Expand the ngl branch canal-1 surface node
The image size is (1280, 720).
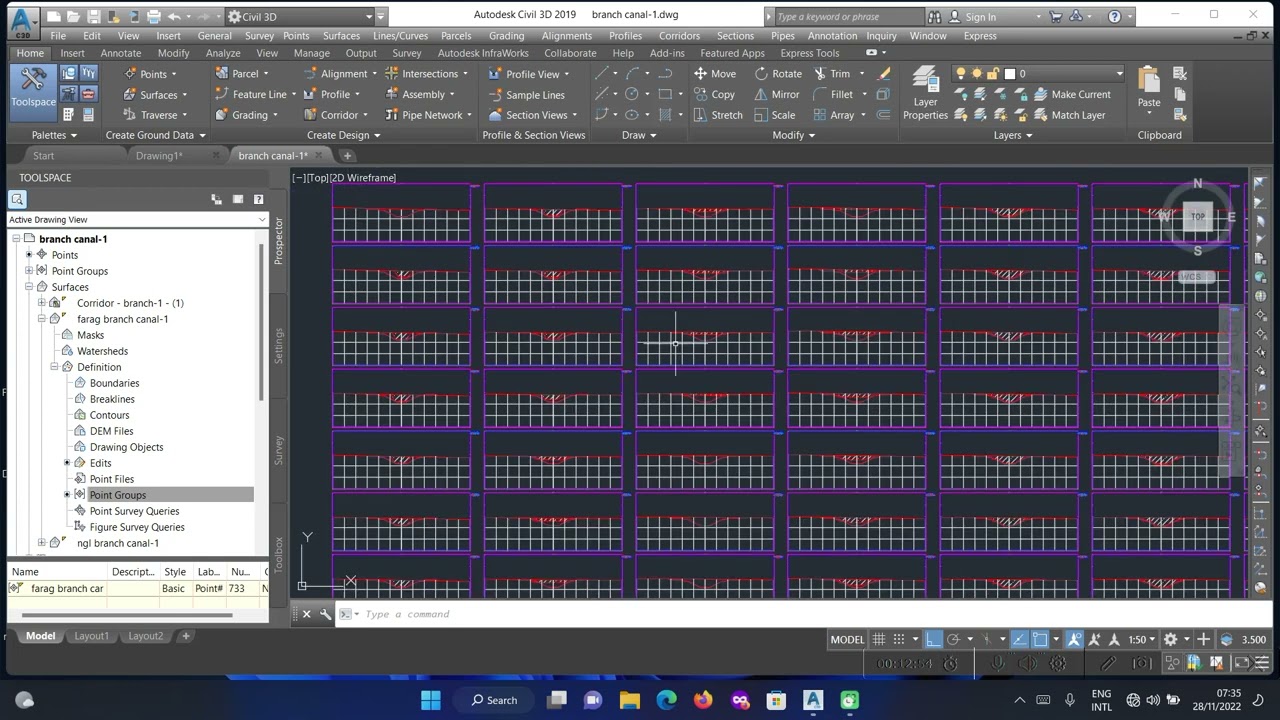(x=42, y=543)
